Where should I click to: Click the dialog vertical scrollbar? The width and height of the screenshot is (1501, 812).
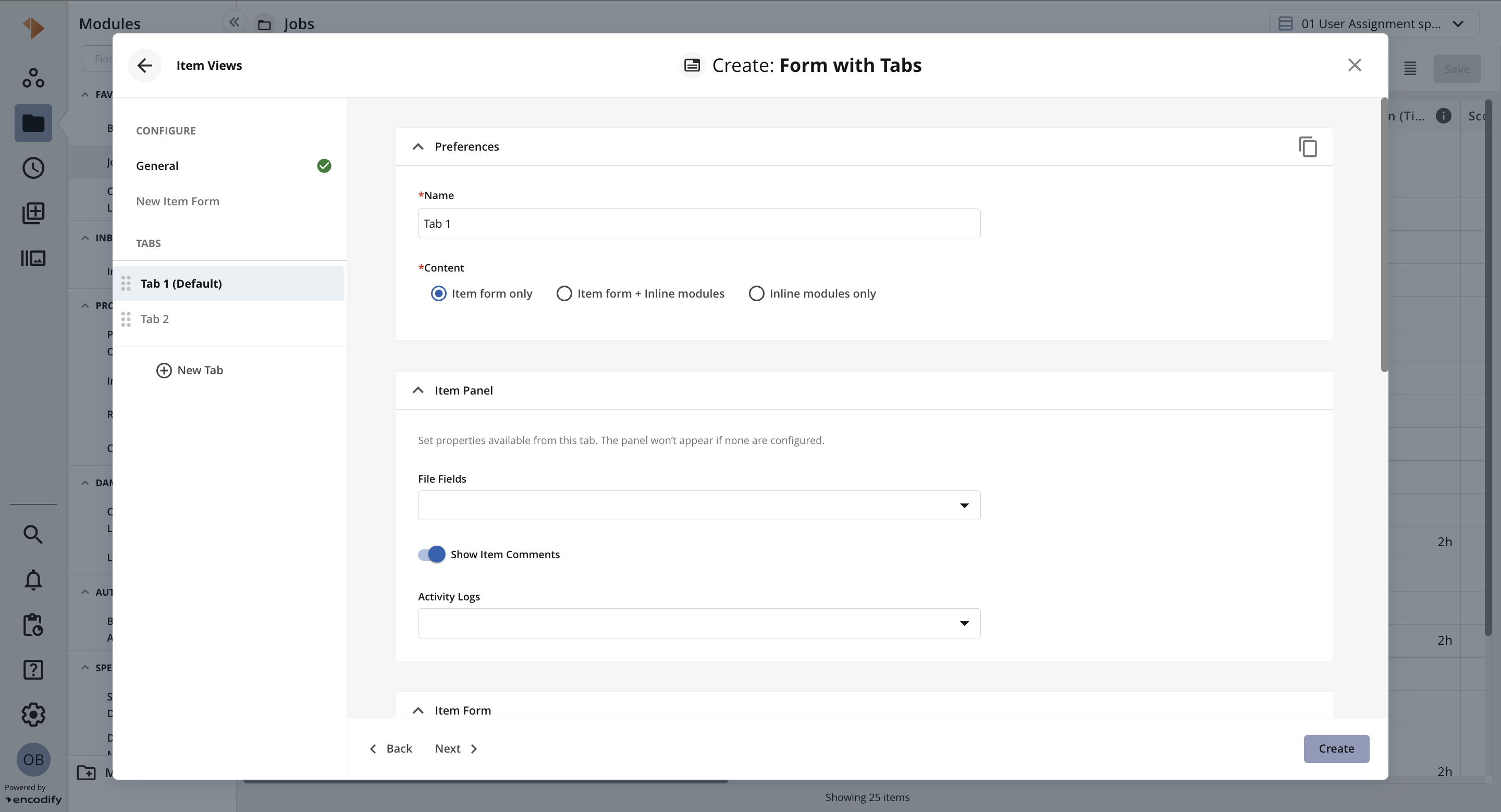tap(1384, 235)
